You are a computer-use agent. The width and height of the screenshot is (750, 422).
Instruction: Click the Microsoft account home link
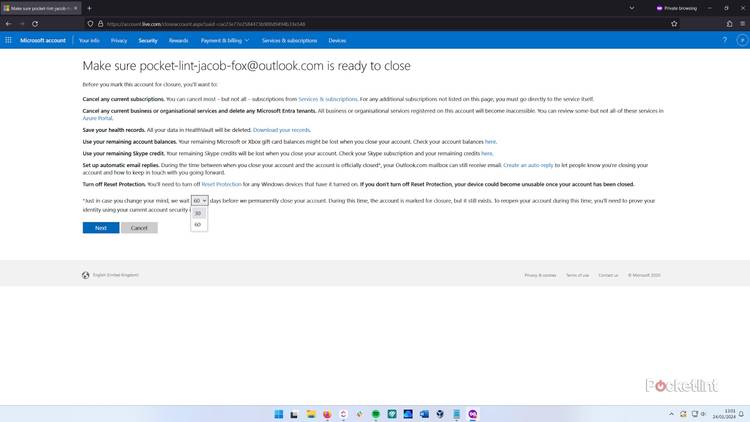click(x=43, y=41)
